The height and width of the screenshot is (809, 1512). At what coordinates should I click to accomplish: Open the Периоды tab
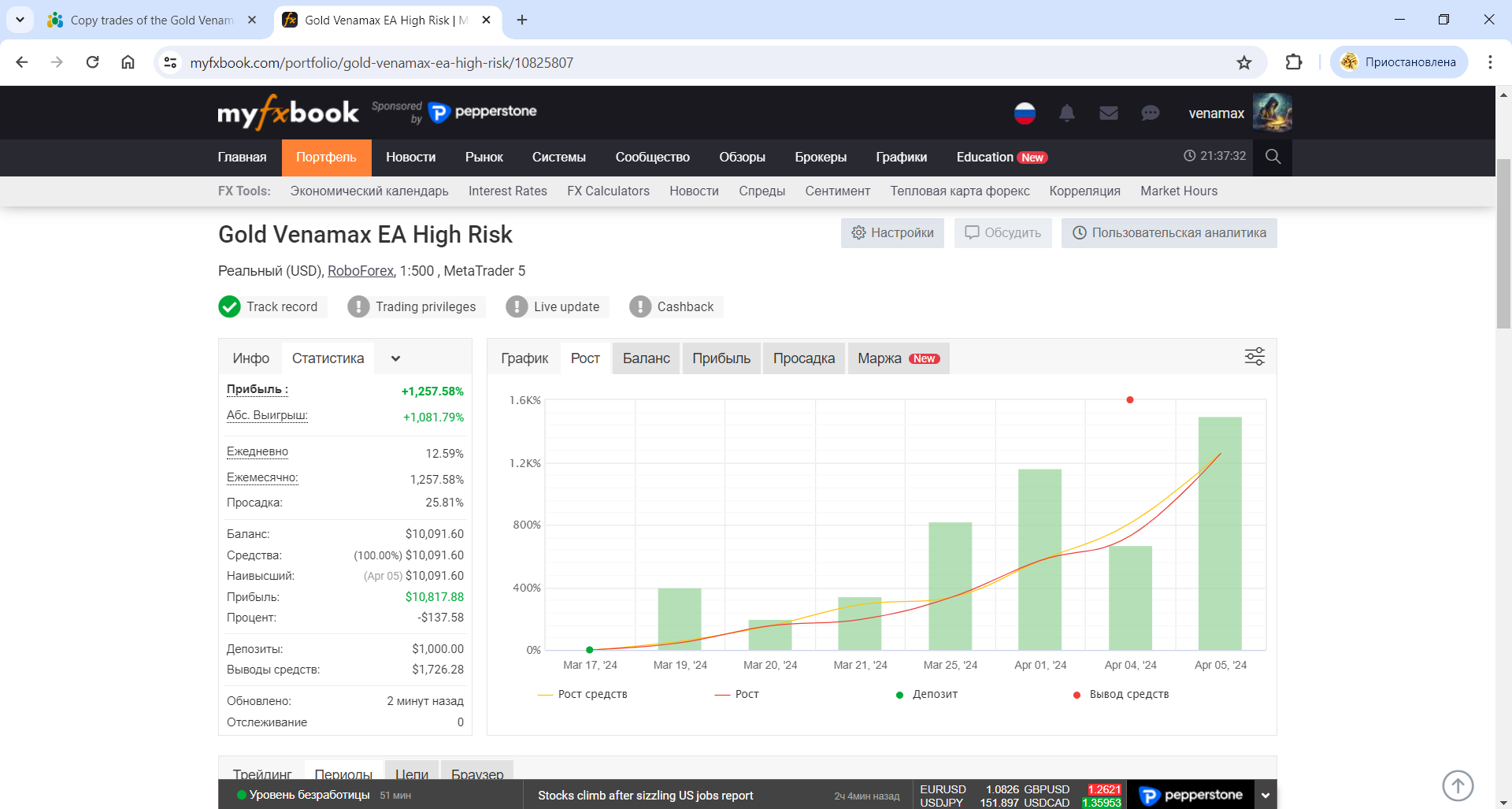point(343,771)
